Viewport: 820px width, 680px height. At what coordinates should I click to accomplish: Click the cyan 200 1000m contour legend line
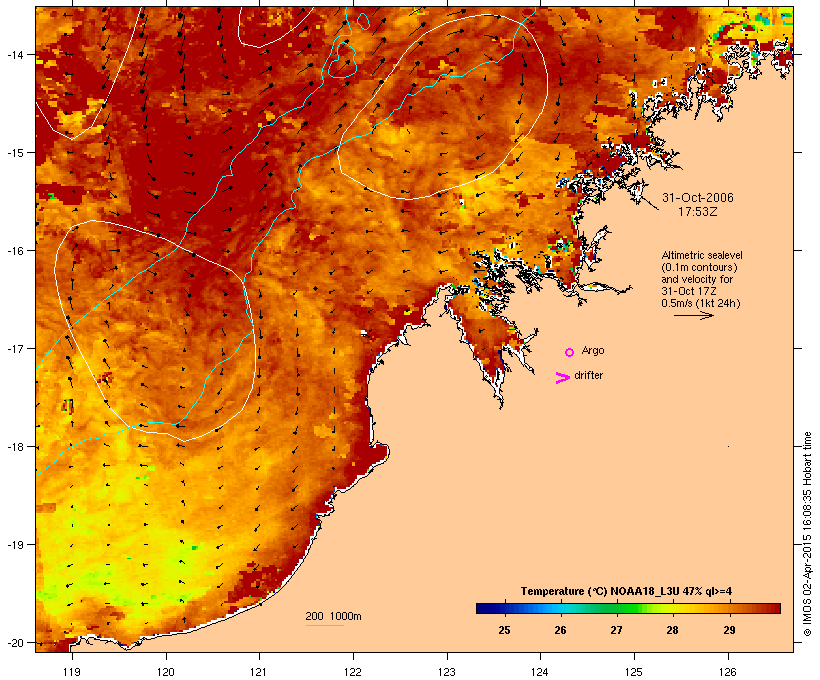(325, 625)
